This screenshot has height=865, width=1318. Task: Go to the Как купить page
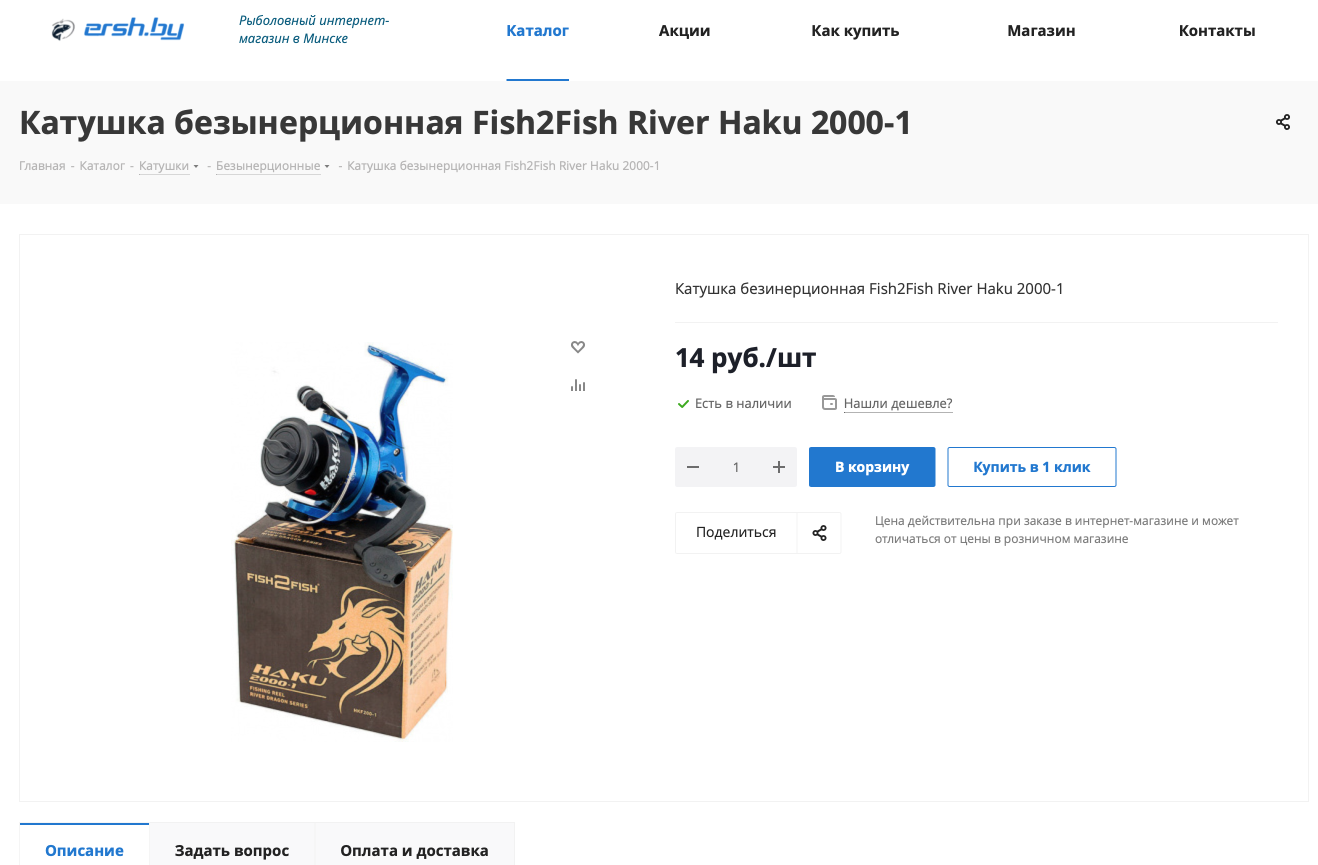click(x=855, y=31)
